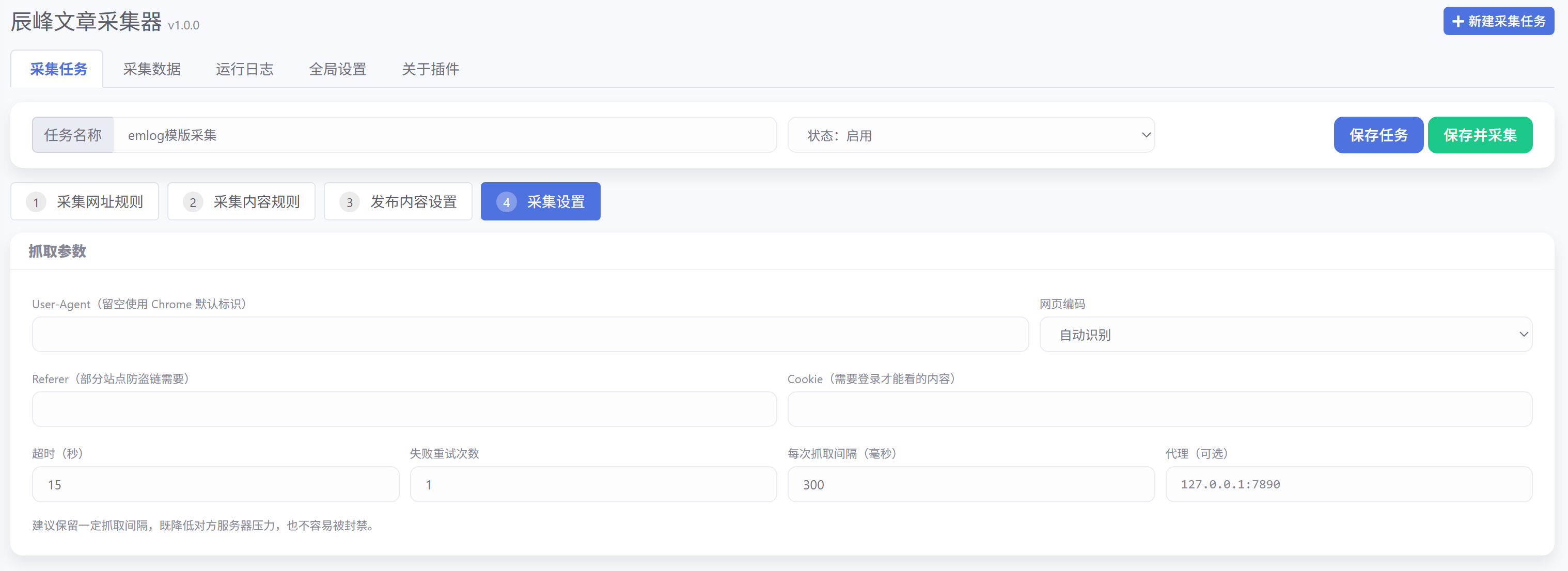This screenshot has width=1568, height=571.
Task: Expand the 网页编码 自动识别 dropdown
Action: [x=1285, y=334]
